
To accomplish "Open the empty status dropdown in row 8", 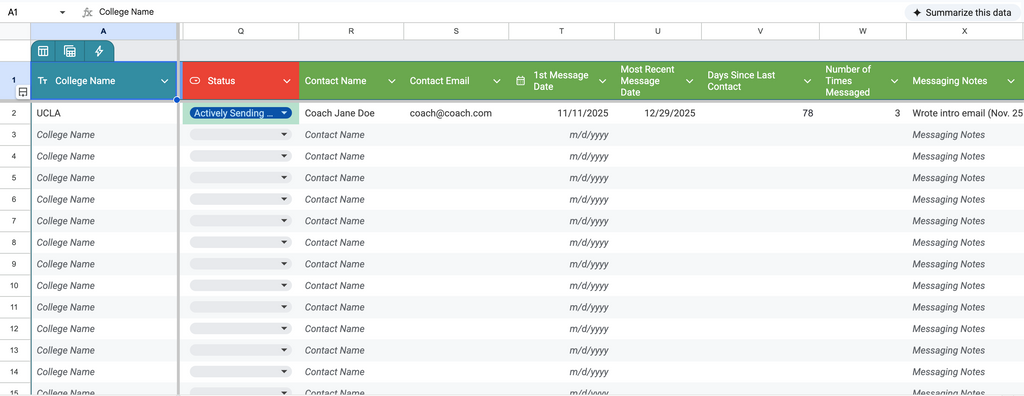I will pyautogui.click(x=240, y=242).
